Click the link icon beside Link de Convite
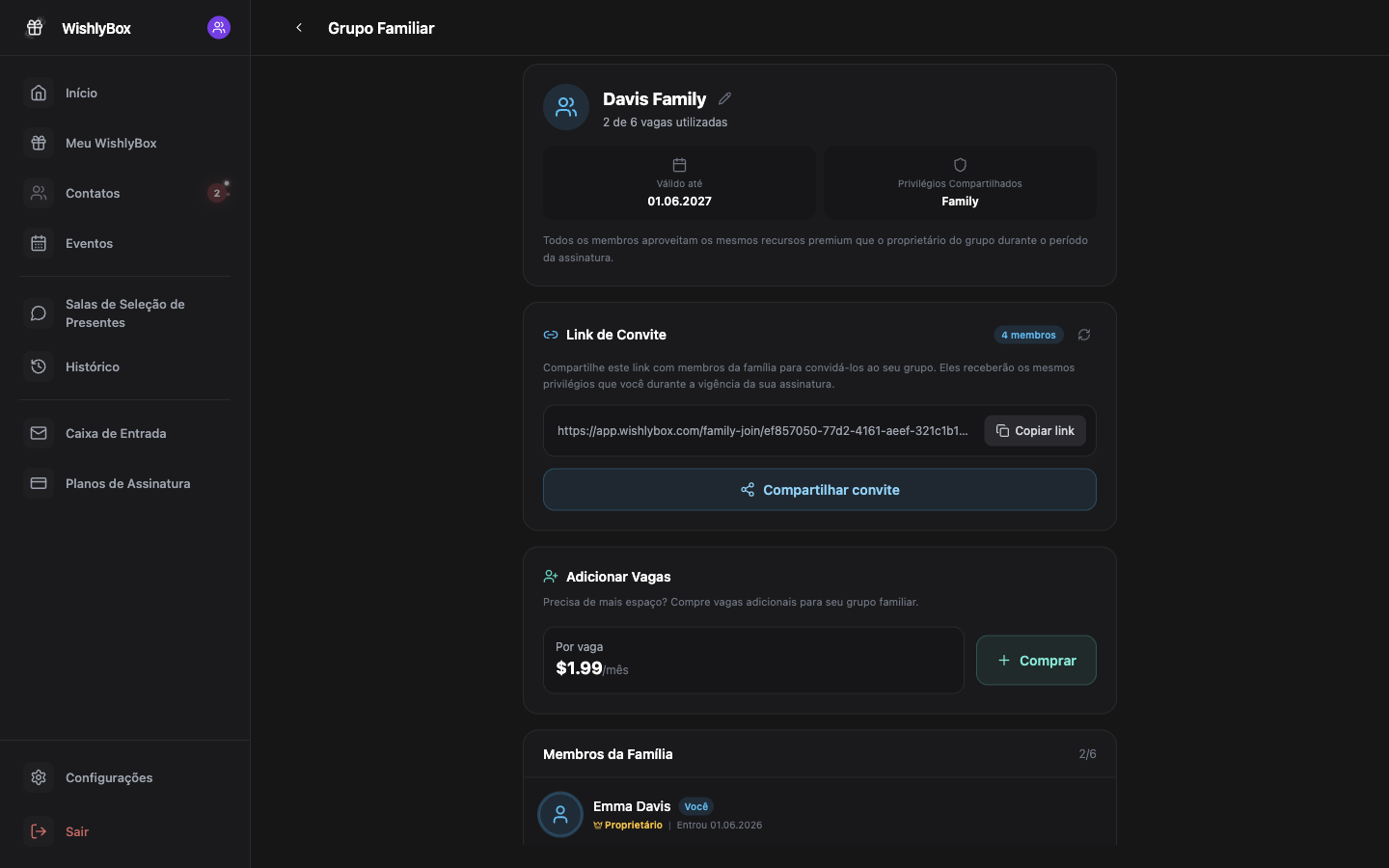Image resolution: width=1389 pixels, height=868 pixels. tap(551, 335)
